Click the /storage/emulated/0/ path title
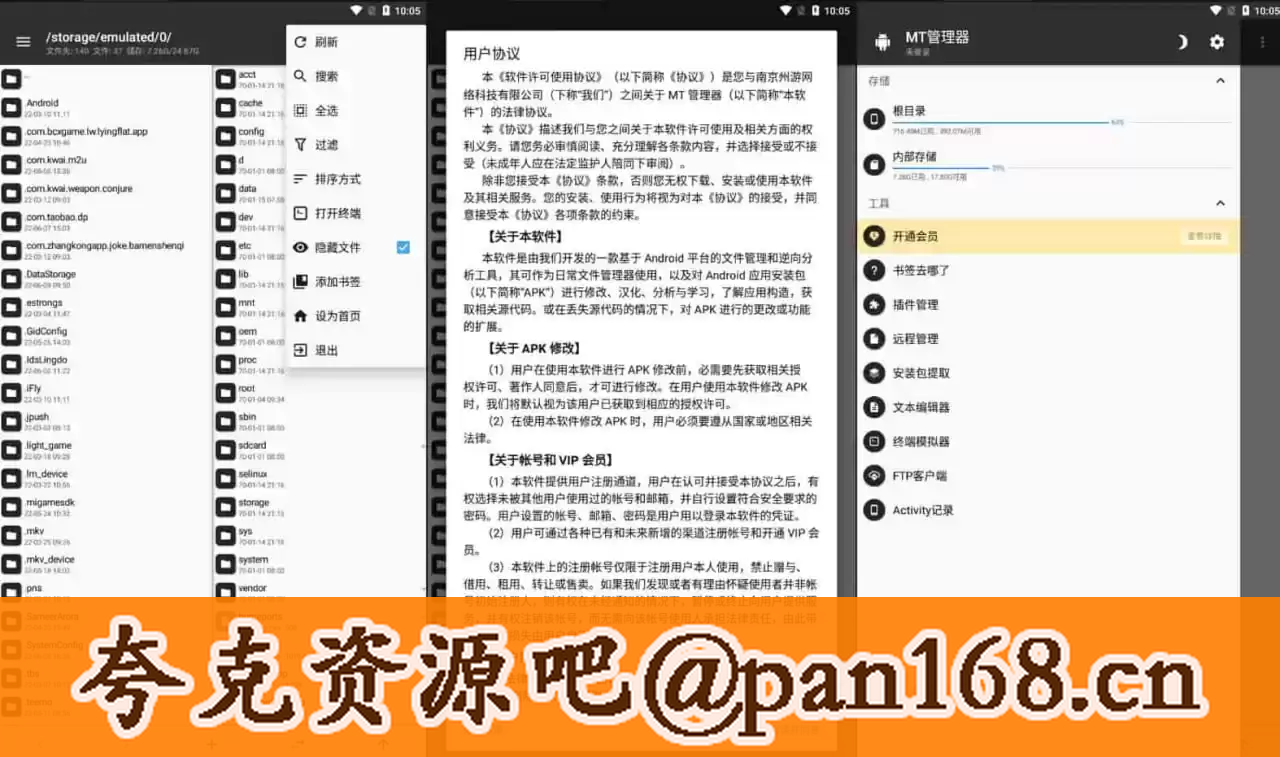 [x=108, y=37]
